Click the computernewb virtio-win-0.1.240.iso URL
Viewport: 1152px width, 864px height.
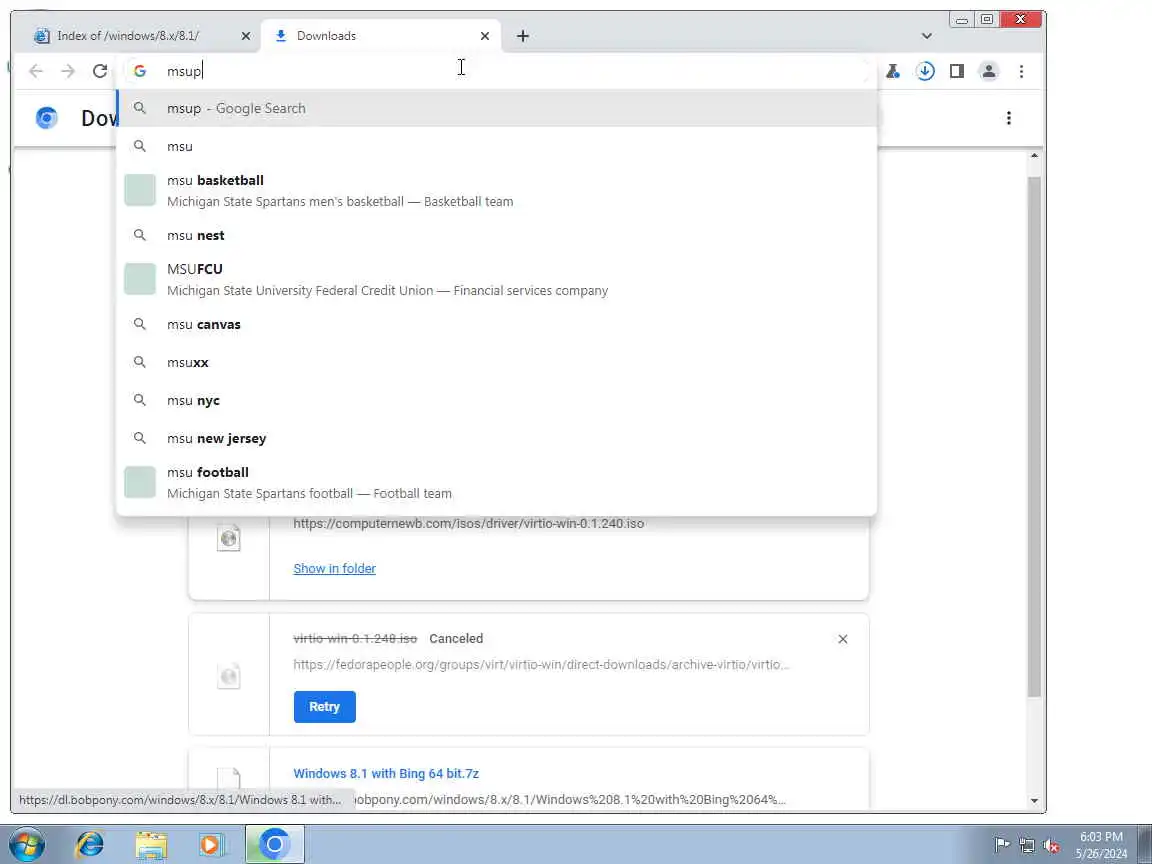tap(469, 524)
